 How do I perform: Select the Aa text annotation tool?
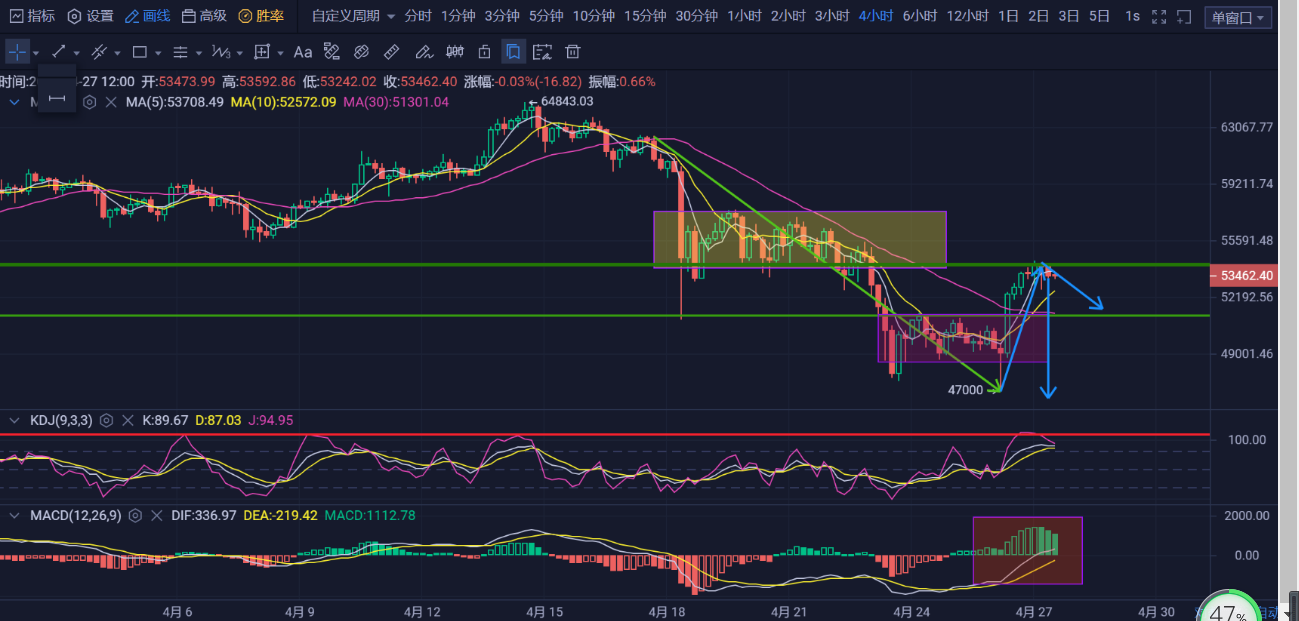[303, 51]
